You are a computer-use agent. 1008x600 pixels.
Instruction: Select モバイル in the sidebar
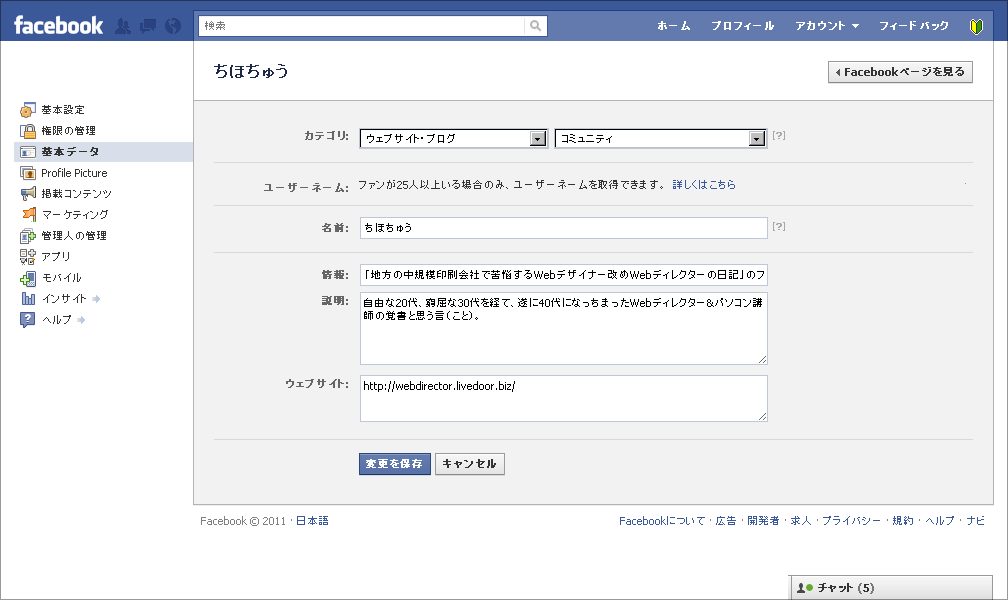click(x=62, y=278)
